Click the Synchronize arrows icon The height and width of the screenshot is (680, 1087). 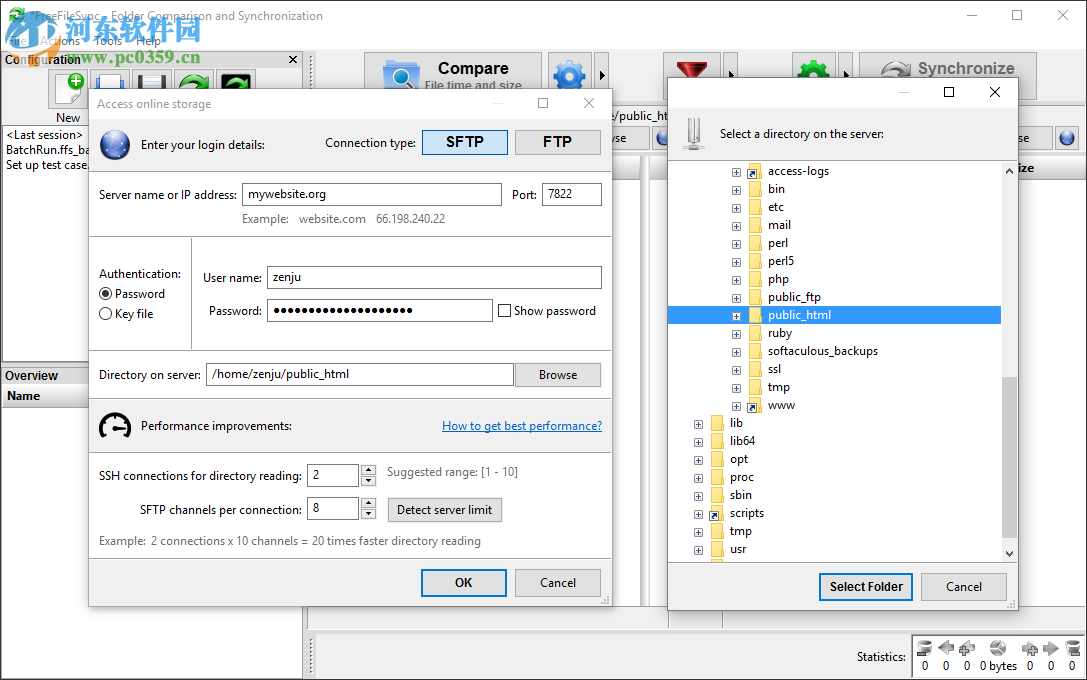point(898,70)
